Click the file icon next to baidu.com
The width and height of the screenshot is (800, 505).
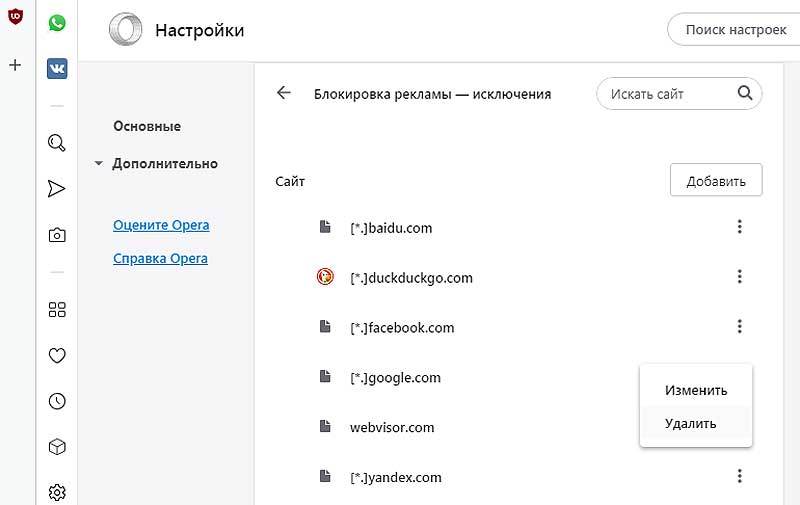click(325, 226)
